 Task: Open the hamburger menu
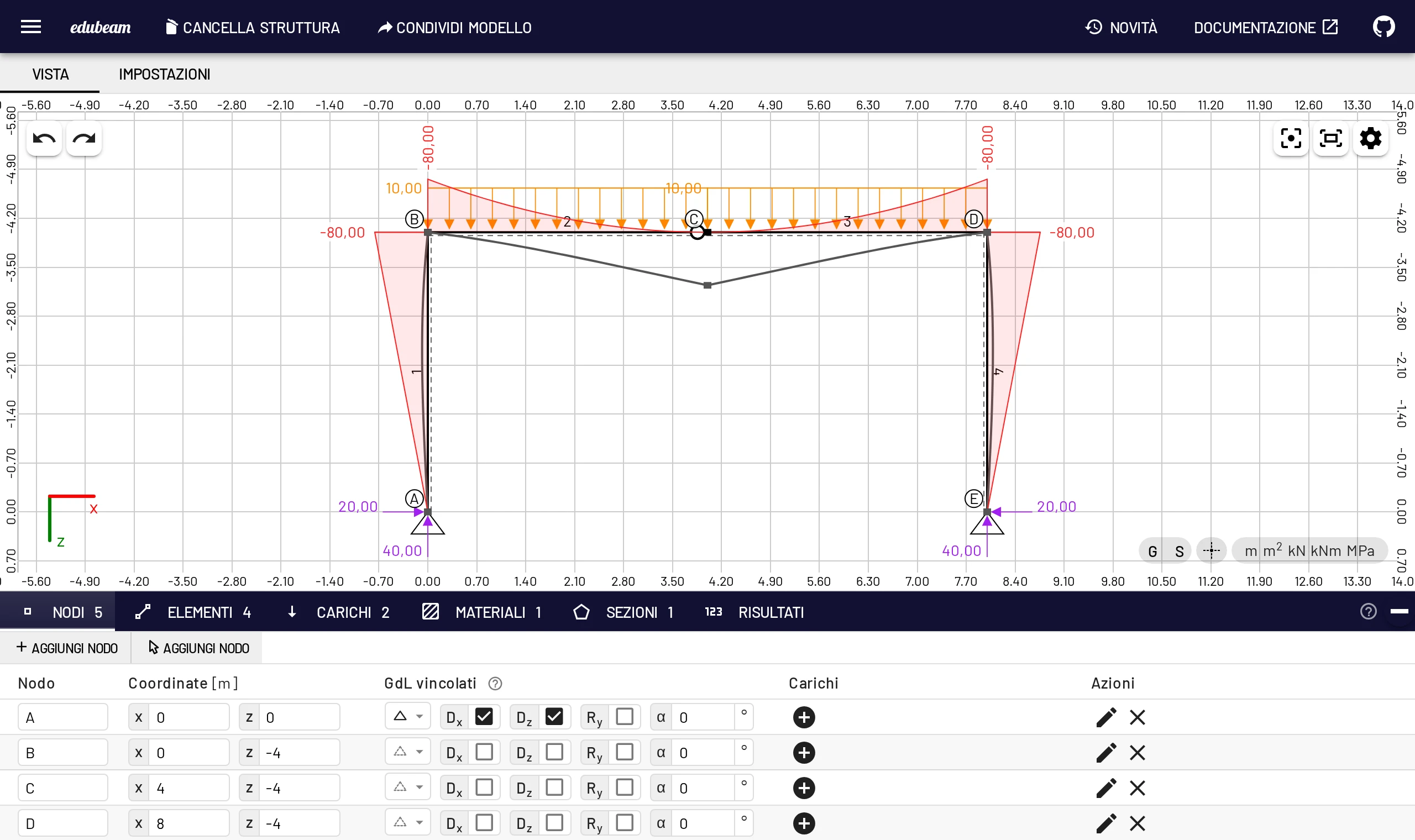30,27
